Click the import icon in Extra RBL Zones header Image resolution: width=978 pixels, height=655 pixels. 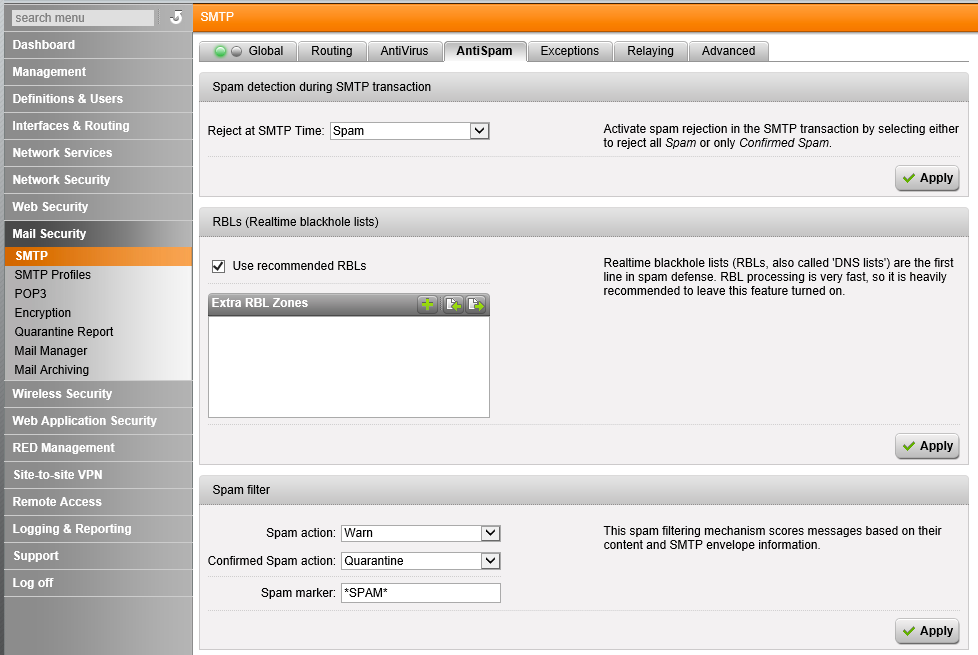(x=453, y=304)
